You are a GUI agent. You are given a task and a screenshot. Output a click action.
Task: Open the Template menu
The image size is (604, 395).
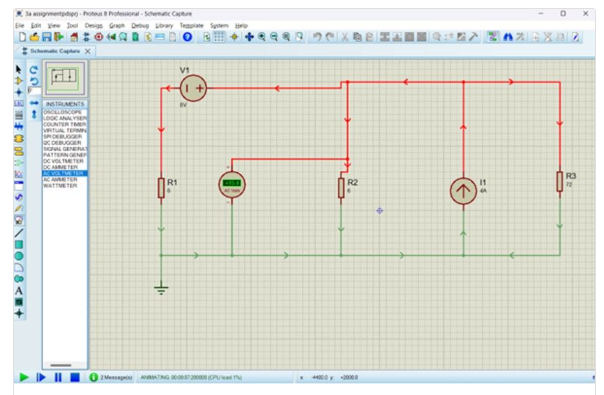click(x=191, y=25)
